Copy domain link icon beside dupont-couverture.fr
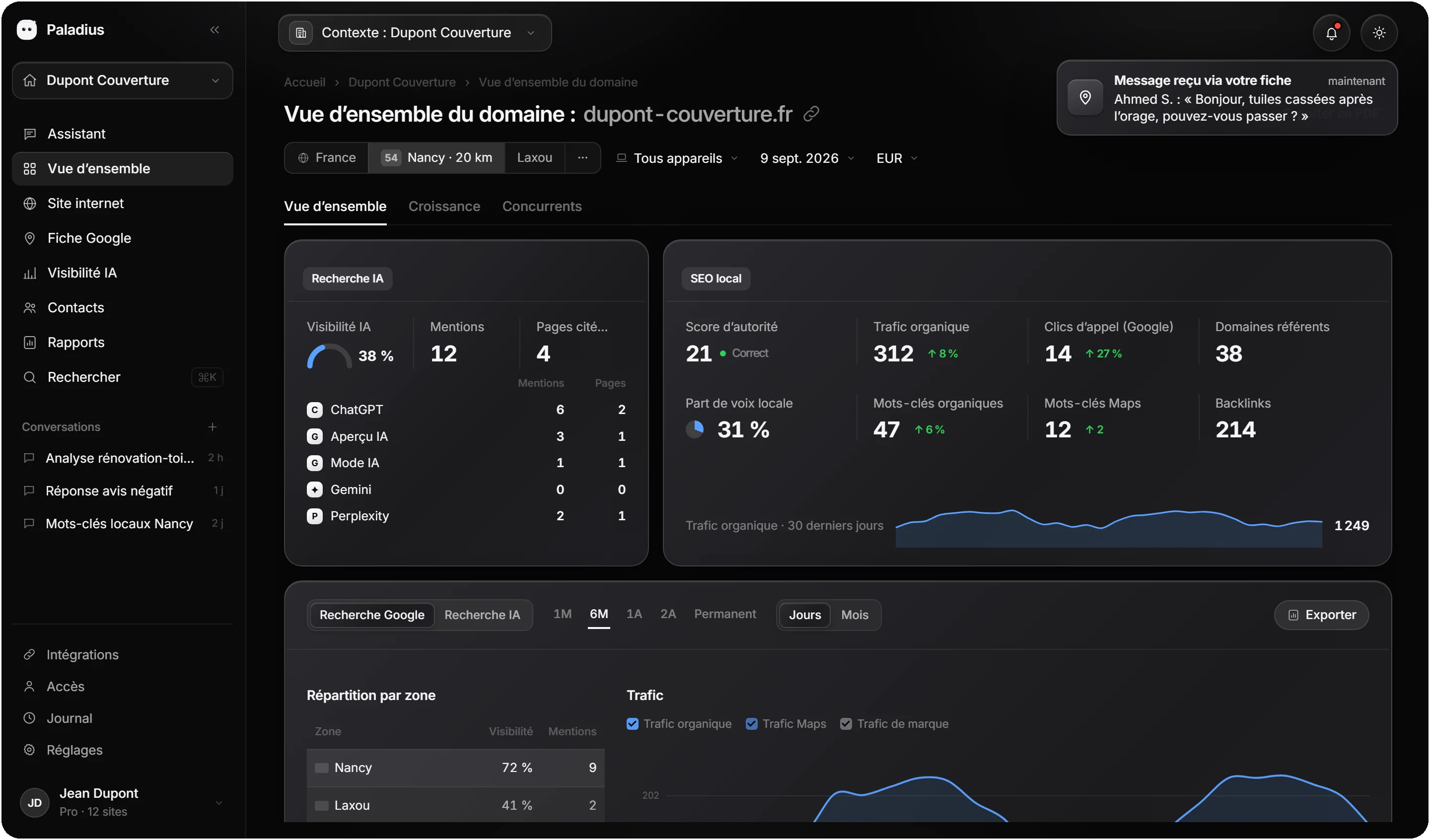Screen dimensions: 1430x840 point(811,114)
